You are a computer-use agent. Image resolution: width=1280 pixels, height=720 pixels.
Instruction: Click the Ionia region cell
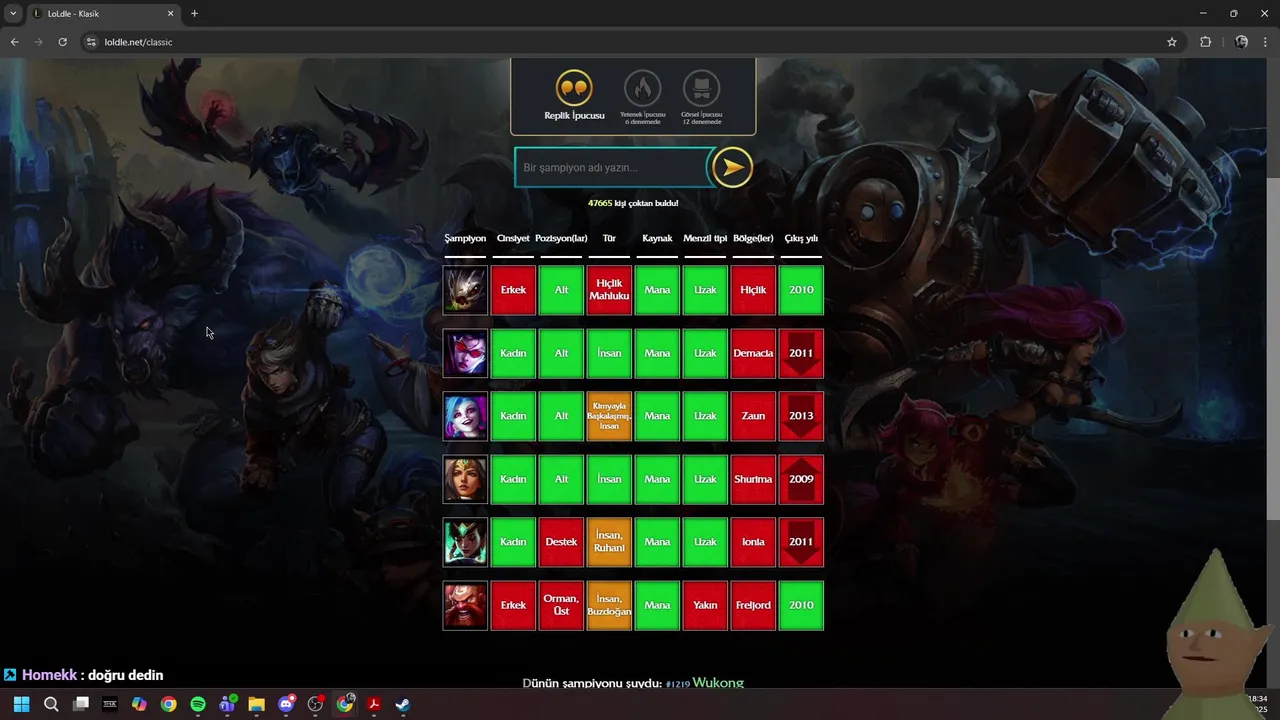753,542
